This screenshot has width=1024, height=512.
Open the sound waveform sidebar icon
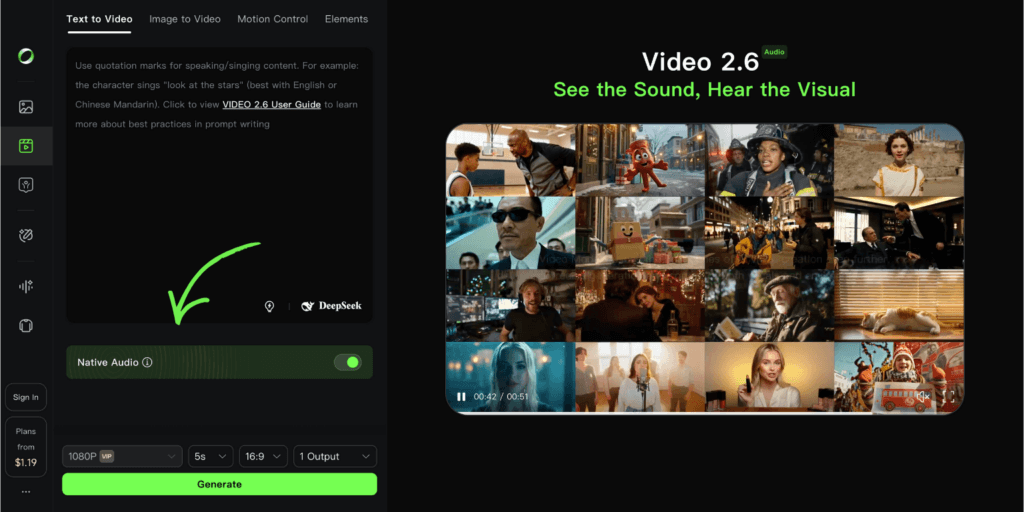coord(26,286)
